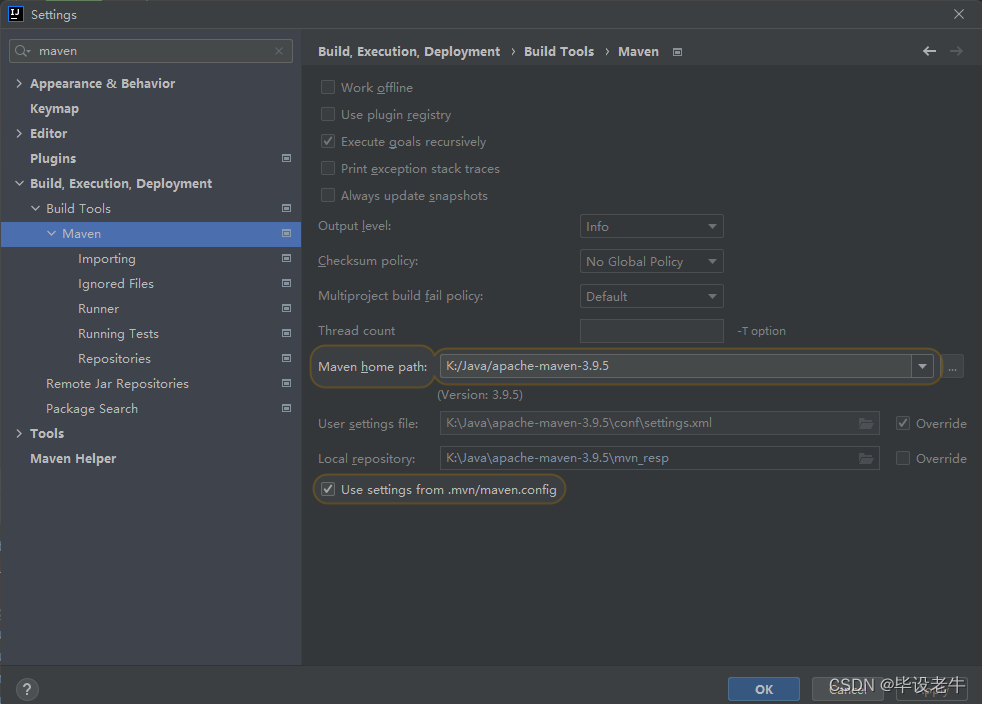Viewport: 982px width, 704px height.
Task: Check Override for Local repository
Action: (x=902, y=458)
